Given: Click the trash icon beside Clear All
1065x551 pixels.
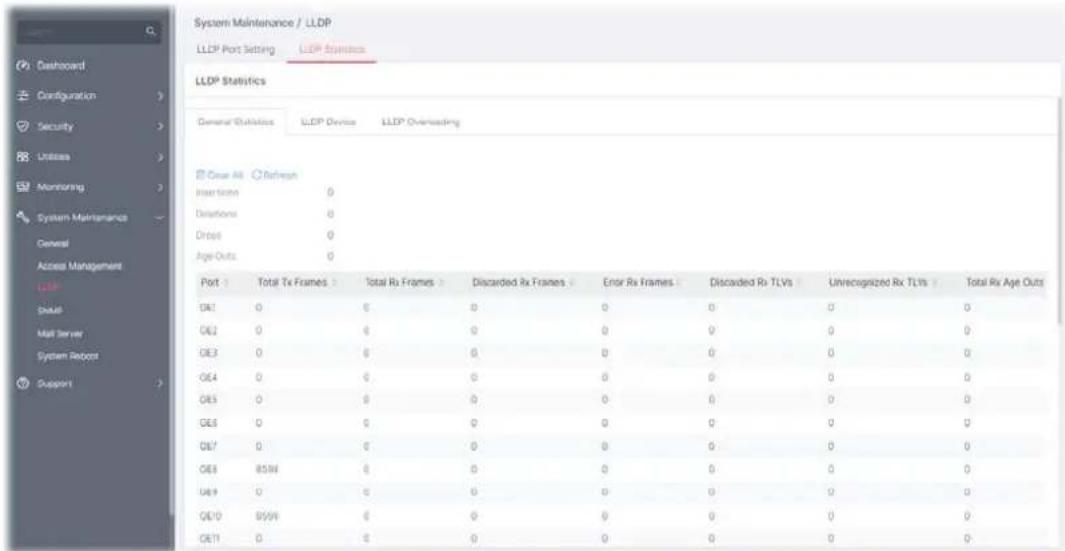Looking at the screenshot, I should (198, 175).
